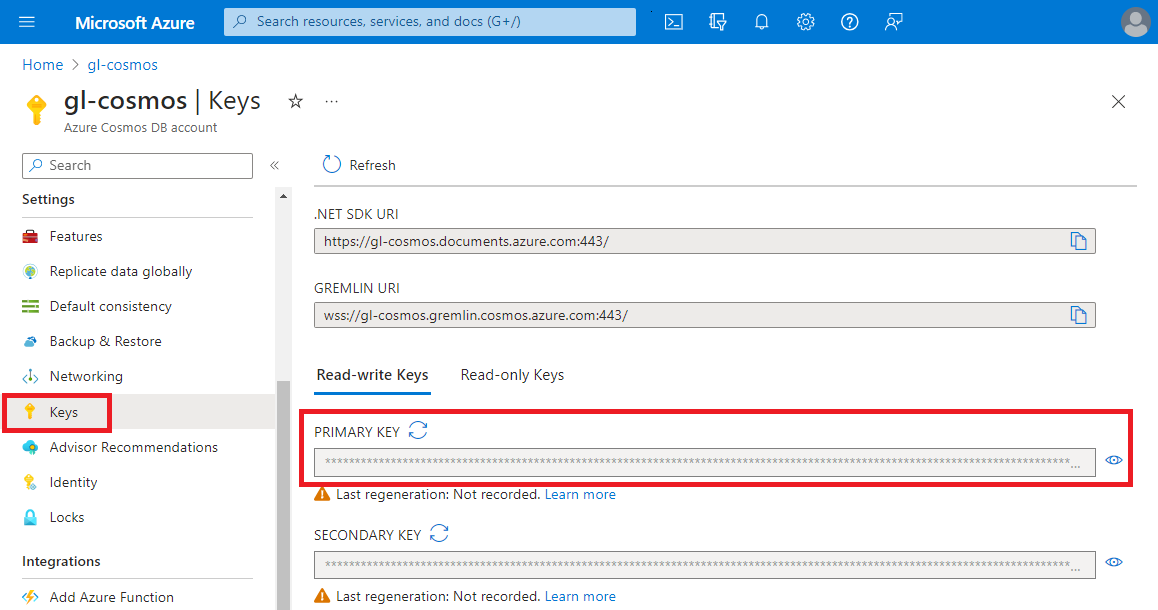Copy the .NET SDK URI value

[x=1078, y=241]
